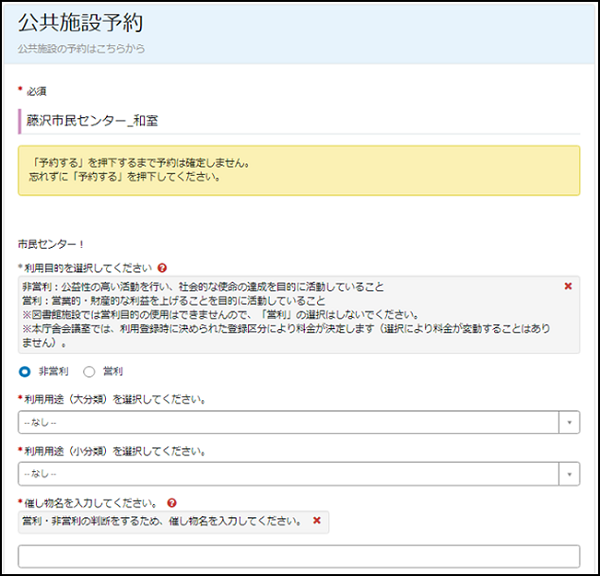The width and height of the screenshot is (600, 576).
Task: Click the 催し物名 text input field
Action: pyautogui.click(x=299, y=556)
